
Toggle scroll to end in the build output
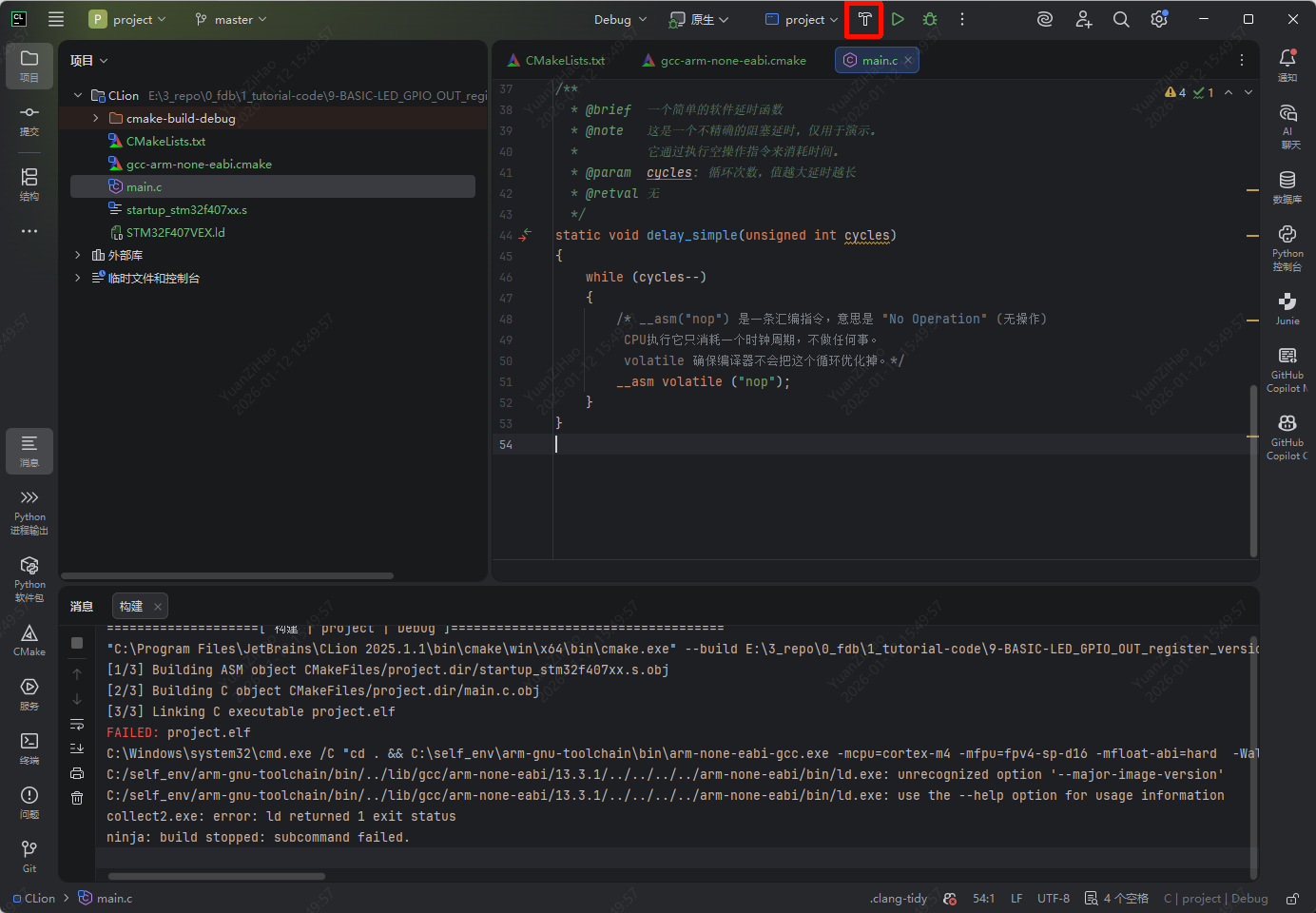[77, 748]
